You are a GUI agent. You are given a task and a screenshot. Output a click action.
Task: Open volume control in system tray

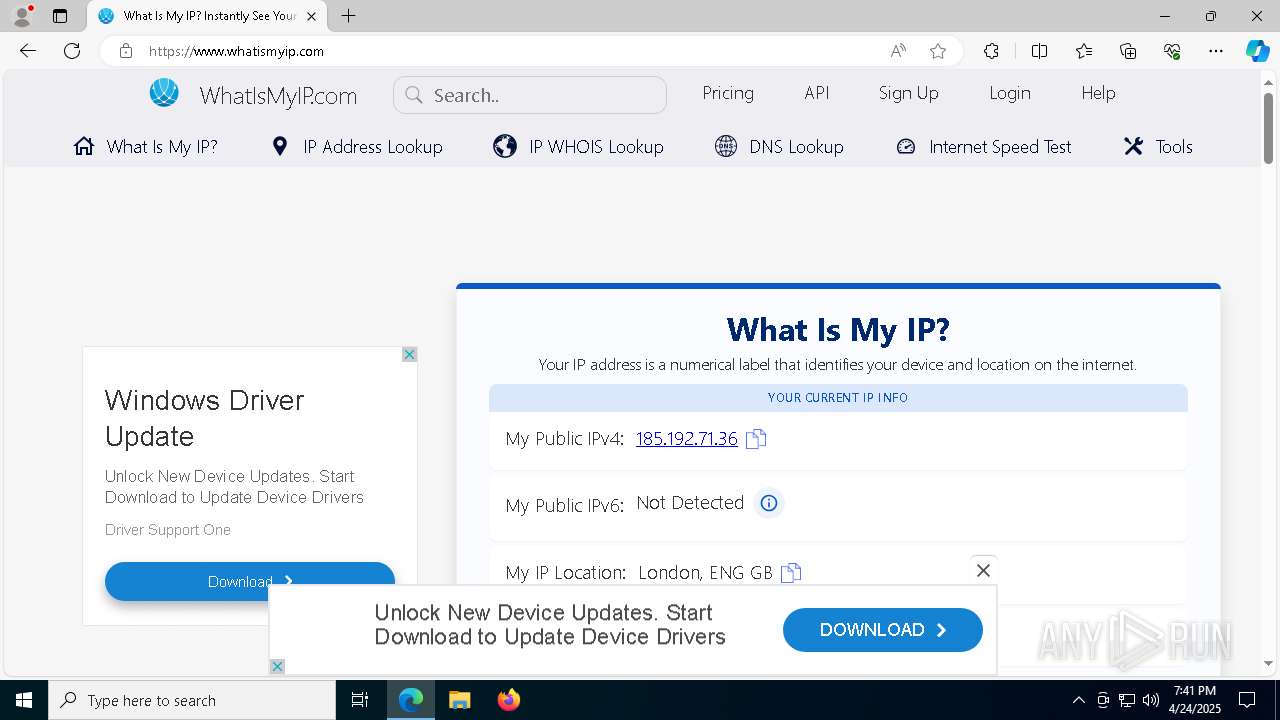1151,700
